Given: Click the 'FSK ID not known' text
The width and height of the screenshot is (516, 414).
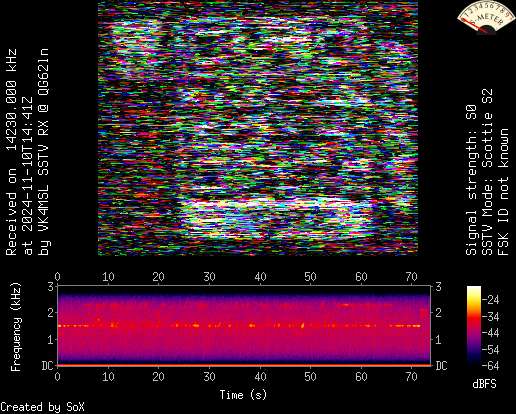Looking at the screenshot, I should click(x=503, y=192).
